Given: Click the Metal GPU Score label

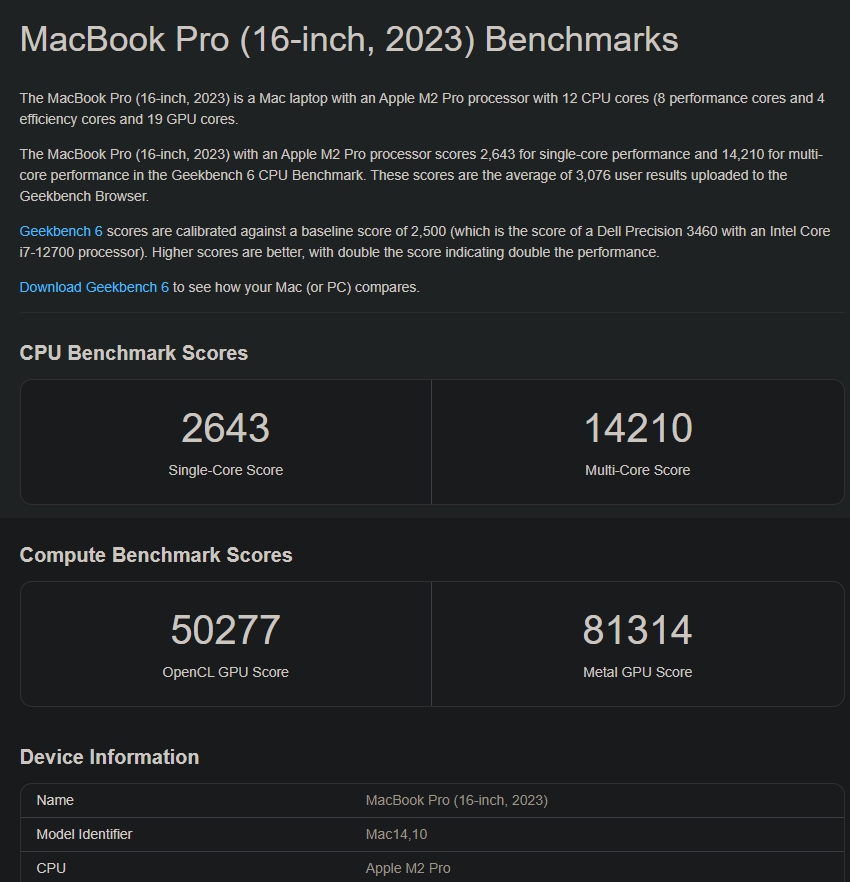Looking at the screenshot, I should (x=637, y=672).
